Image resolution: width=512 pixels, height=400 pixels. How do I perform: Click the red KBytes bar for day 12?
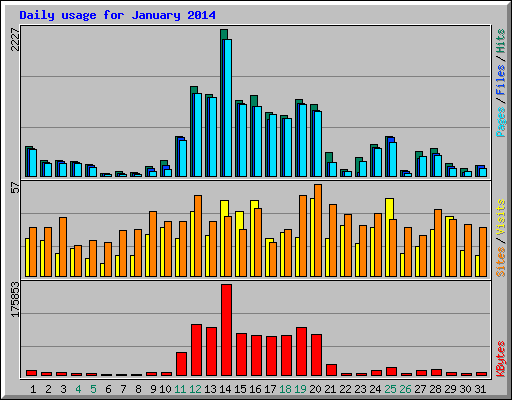(x=196, y=350)
